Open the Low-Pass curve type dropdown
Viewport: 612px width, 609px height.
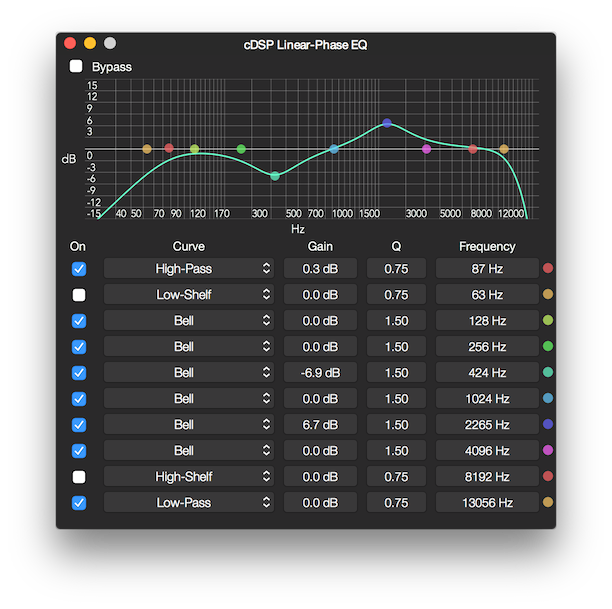[x=189, y=502]
